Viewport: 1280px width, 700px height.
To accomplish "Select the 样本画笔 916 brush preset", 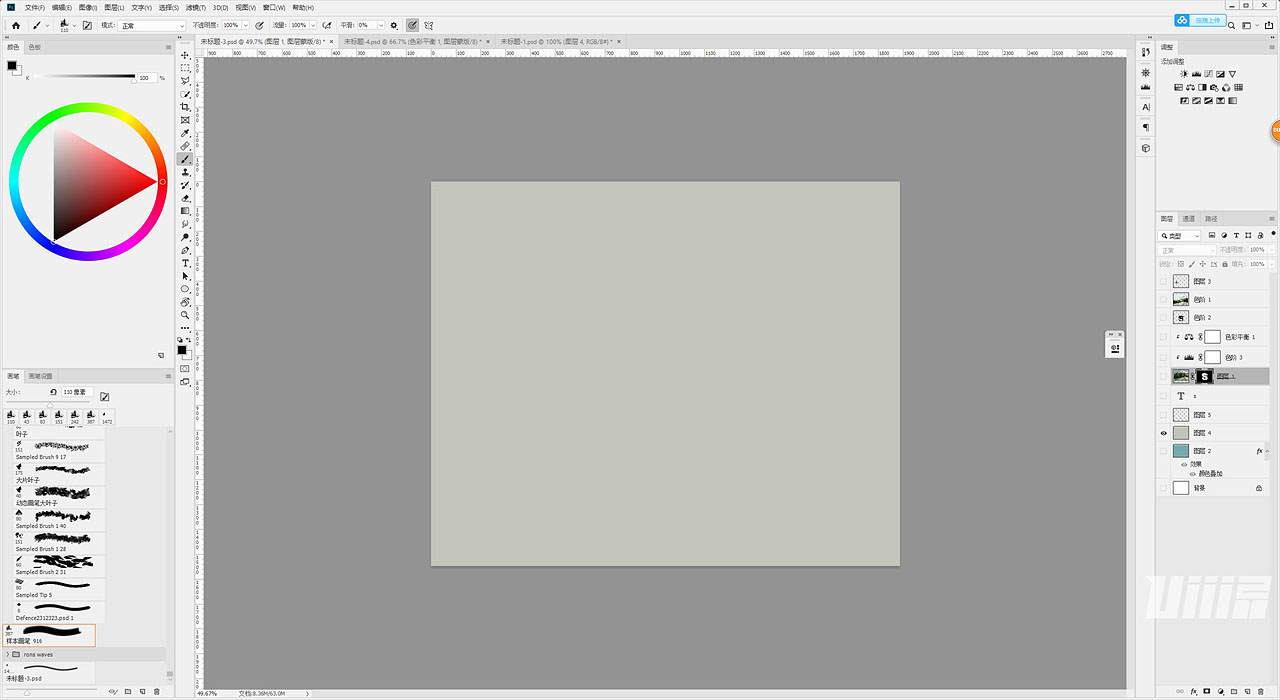I will click(x=50, y=637).
